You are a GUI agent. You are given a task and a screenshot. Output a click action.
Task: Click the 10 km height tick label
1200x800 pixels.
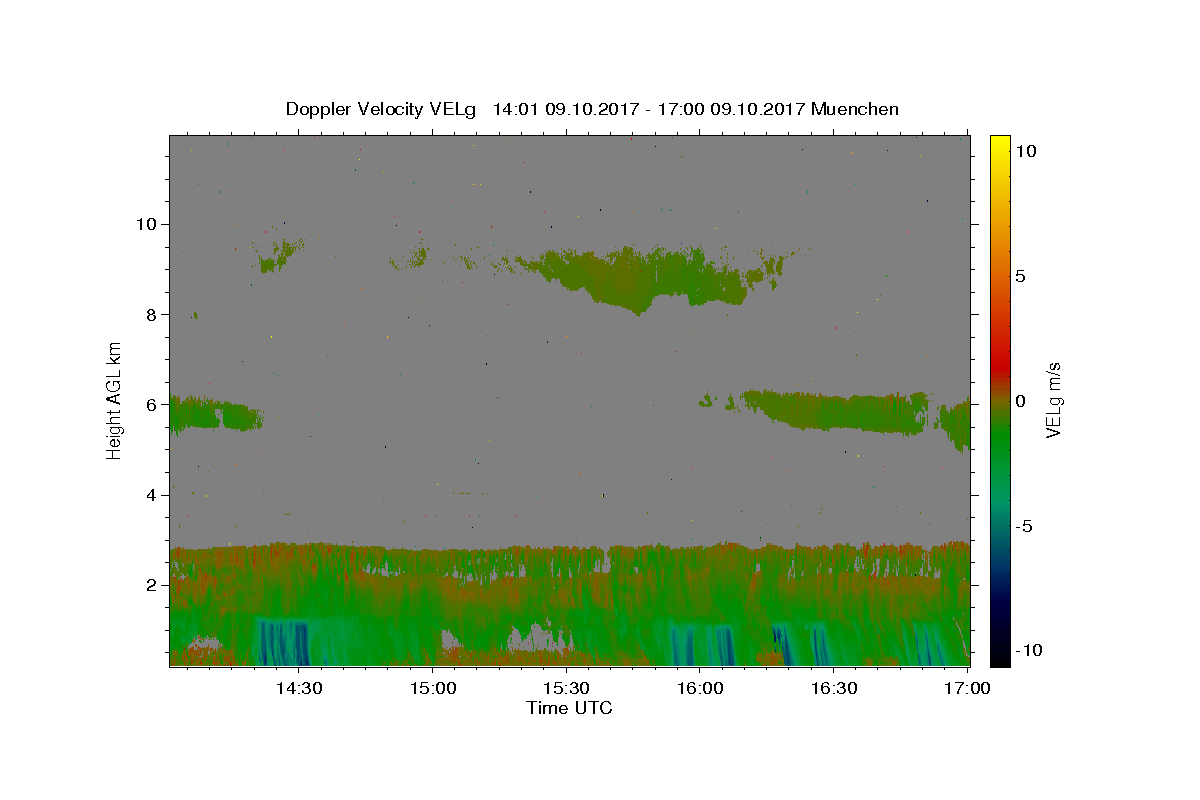coord(147,224)
